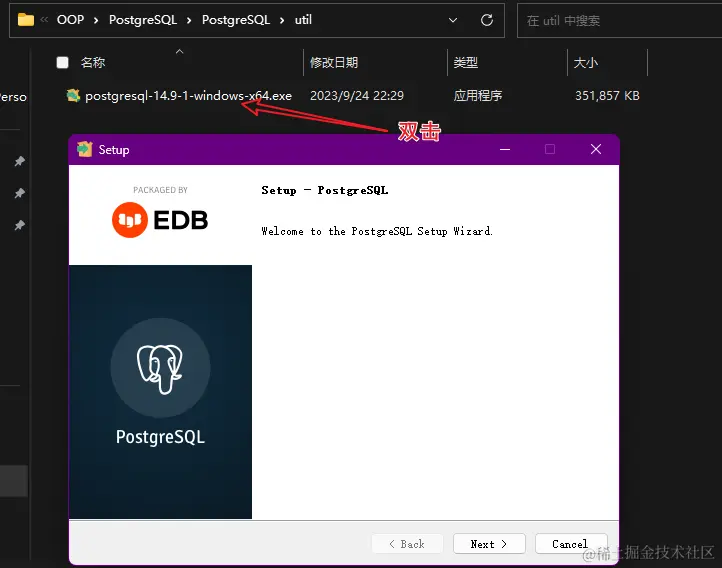Sort files by 修改日期 column
The image size is (722, 568).
click(334, 62)
